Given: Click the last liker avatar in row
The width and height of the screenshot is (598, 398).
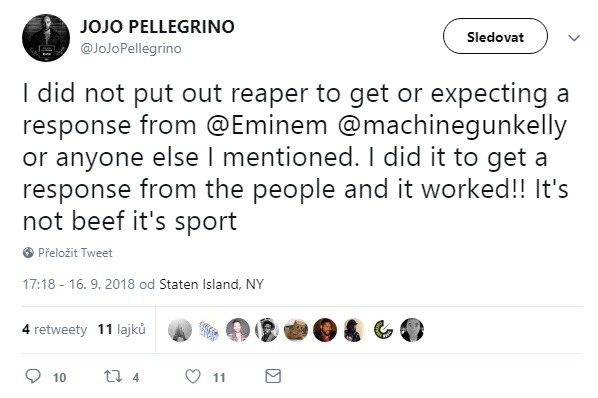Looking at the screenshot, I should click(412, 330).
